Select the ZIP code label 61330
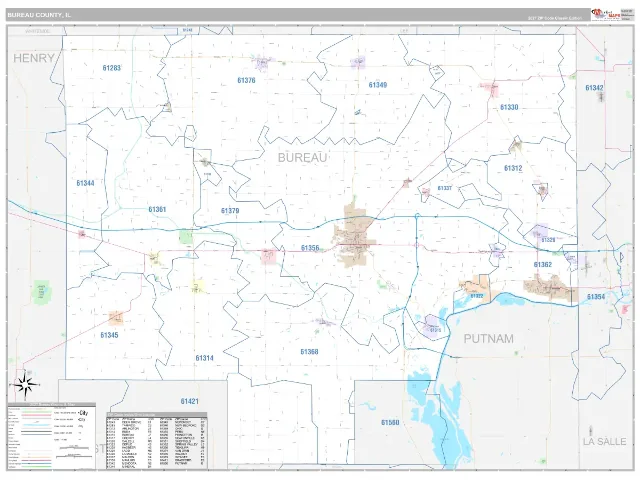 pos(509,107)
